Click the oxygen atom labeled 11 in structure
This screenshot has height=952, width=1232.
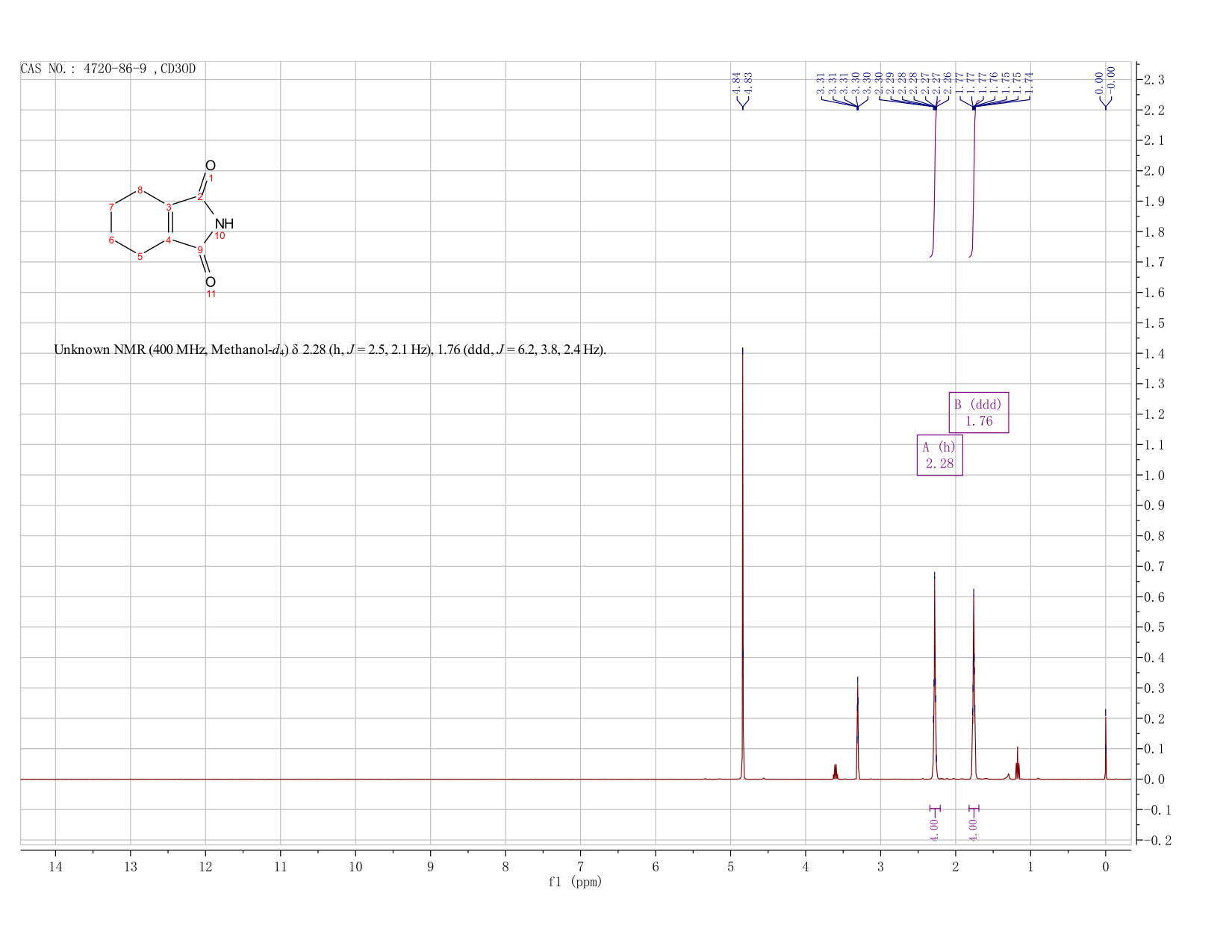point(211,281)
